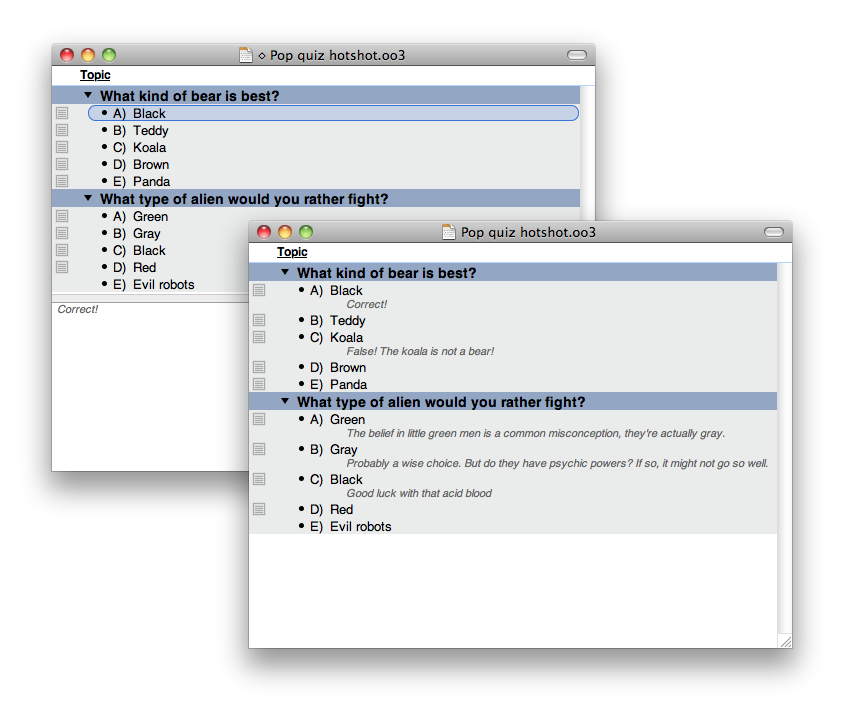This screenshot has height=705, width=850.
Task: Click the resize grip of the front window
Action: coord(784,641)
